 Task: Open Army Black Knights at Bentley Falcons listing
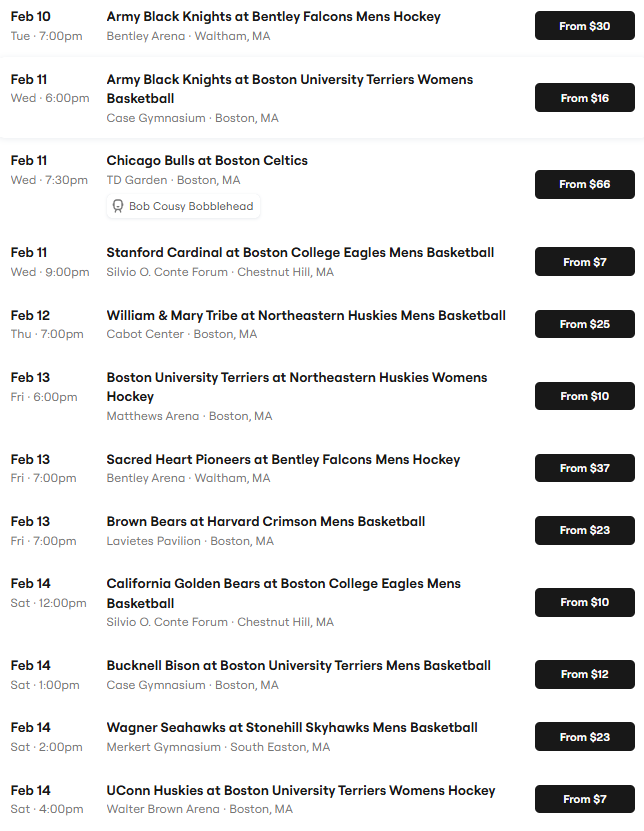tap(273, 17)
